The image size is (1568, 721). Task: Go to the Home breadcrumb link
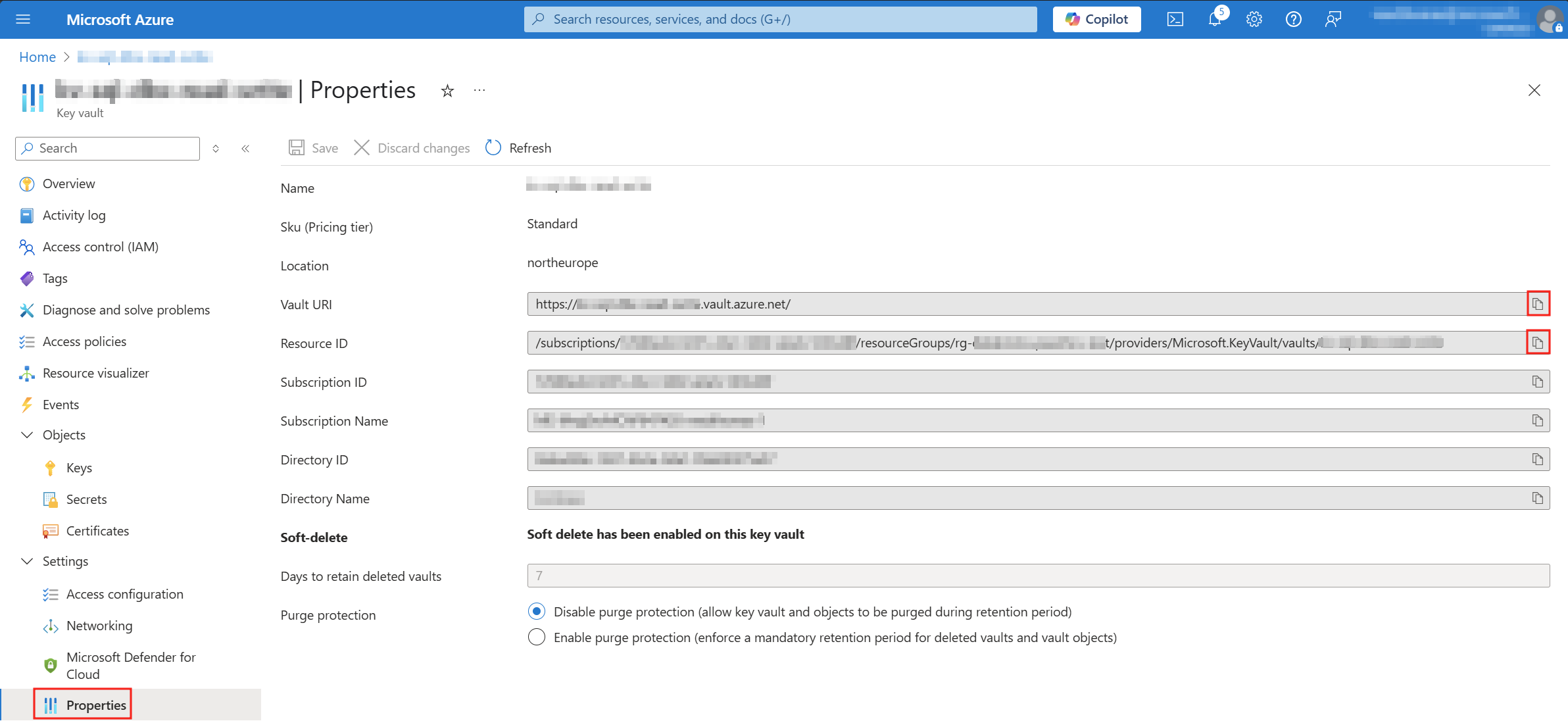pyautogui.click(x=37, y=57)
